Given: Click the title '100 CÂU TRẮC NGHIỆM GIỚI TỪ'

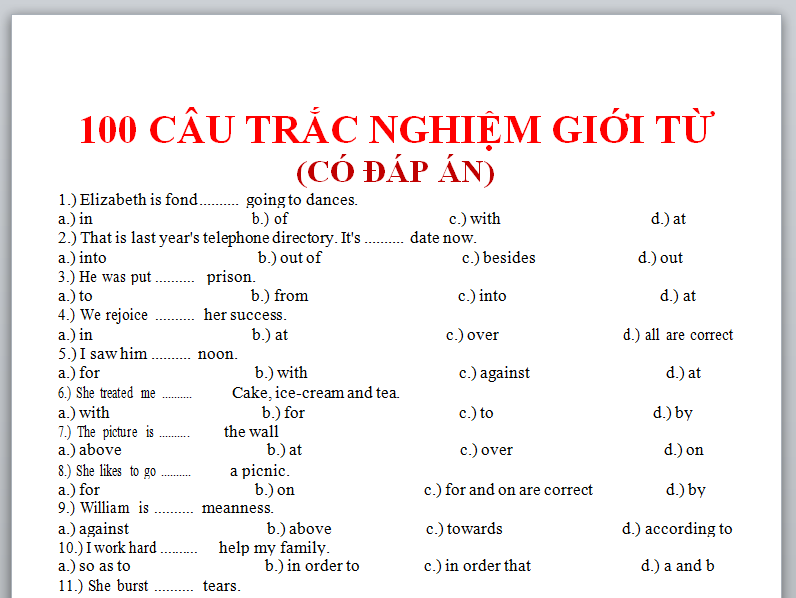Looking at the screenshot, I should (x=397, y=129).
